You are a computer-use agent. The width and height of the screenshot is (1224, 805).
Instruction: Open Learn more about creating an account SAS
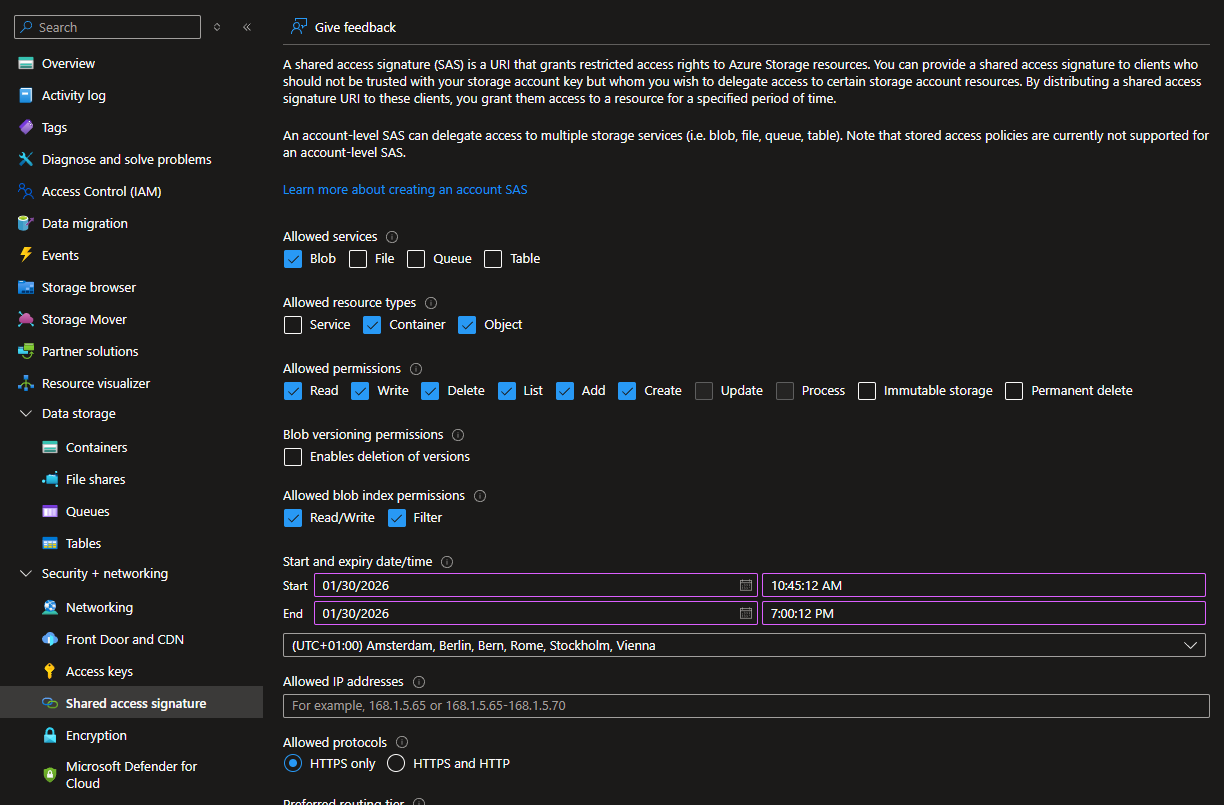pos(405,190)
